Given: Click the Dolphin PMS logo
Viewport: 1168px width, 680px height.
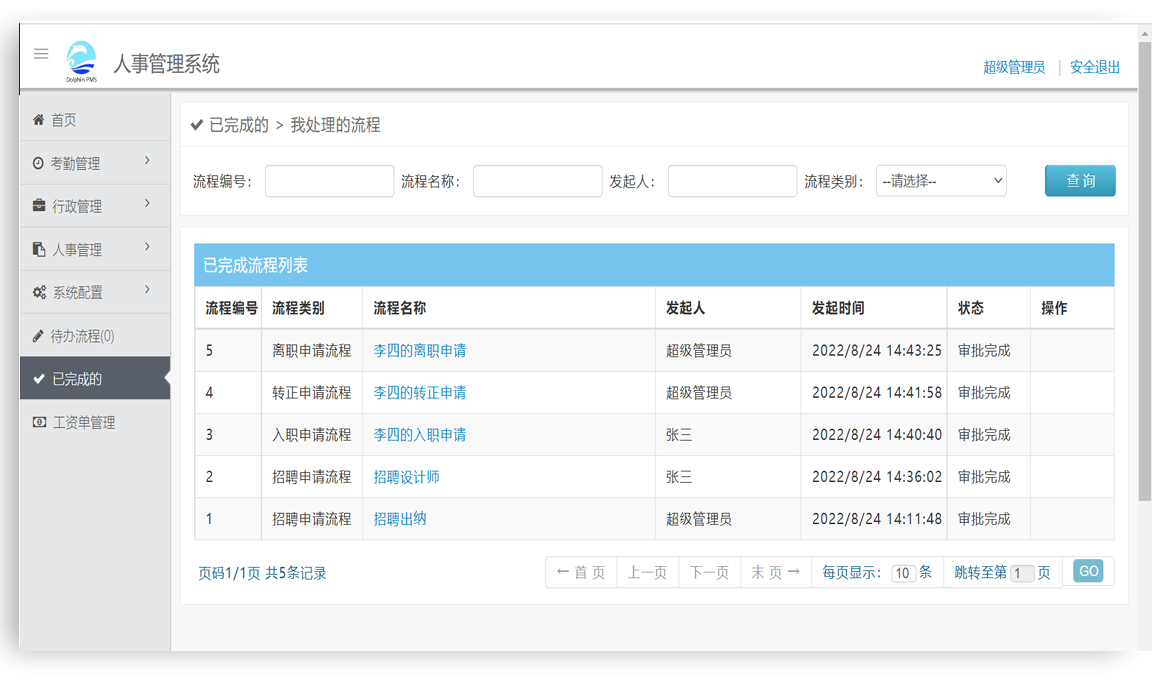Looking at the screenshot, I should click(81, 57).
